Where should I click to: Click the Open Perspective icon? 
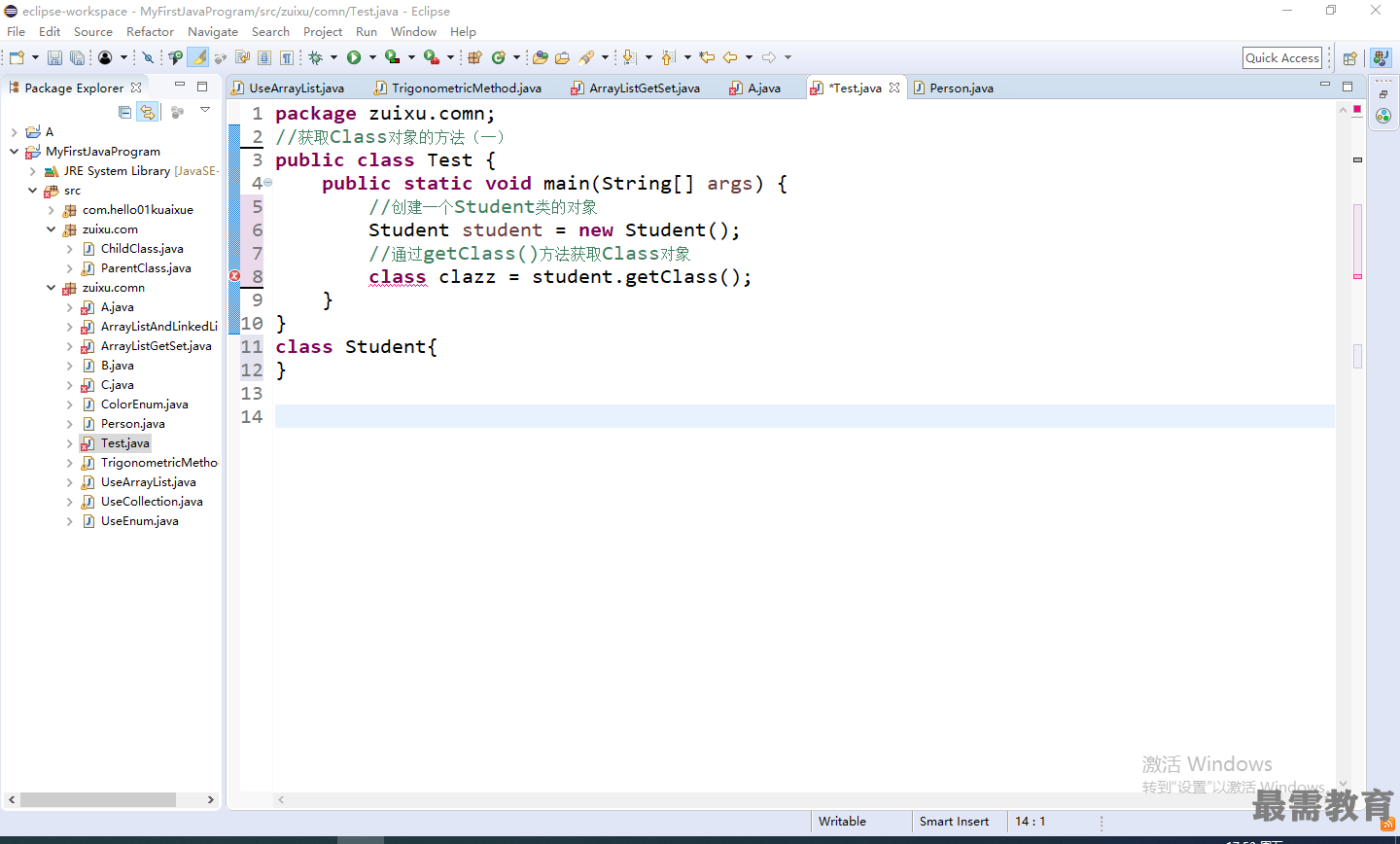[1350, 58]
